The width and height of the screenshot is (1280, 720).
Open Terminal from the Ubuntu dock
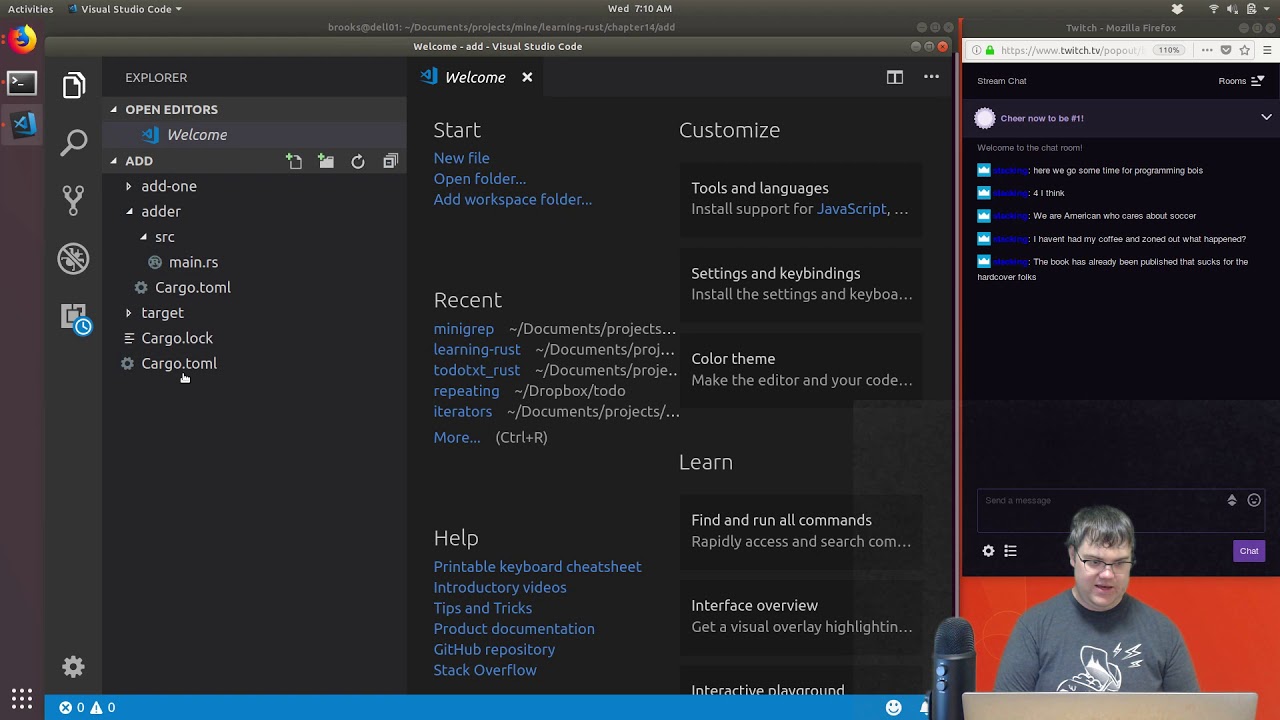(22, 82)
